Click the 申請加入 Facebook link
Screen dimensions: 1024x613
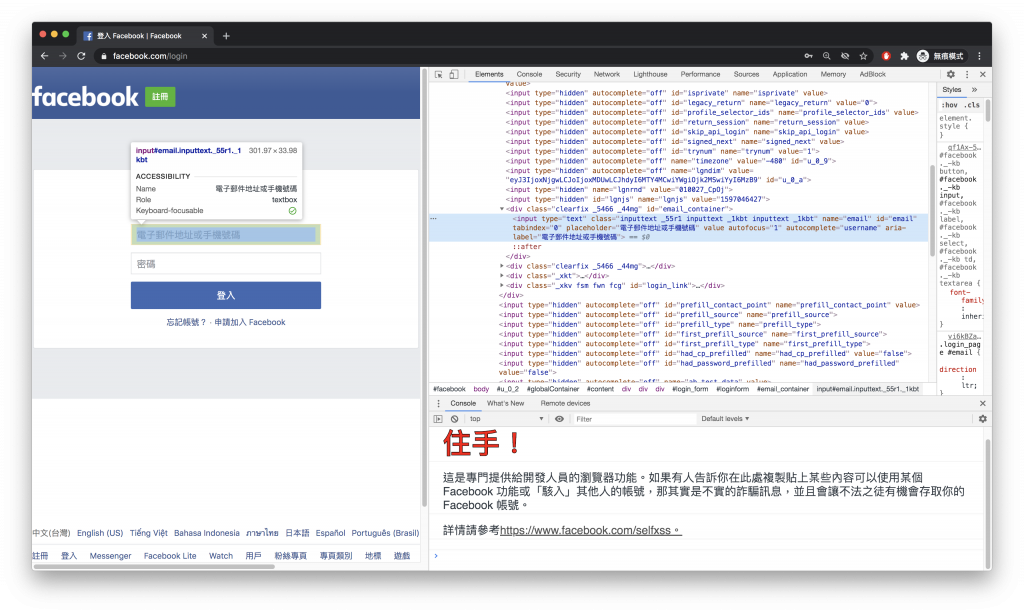point(250,322)
